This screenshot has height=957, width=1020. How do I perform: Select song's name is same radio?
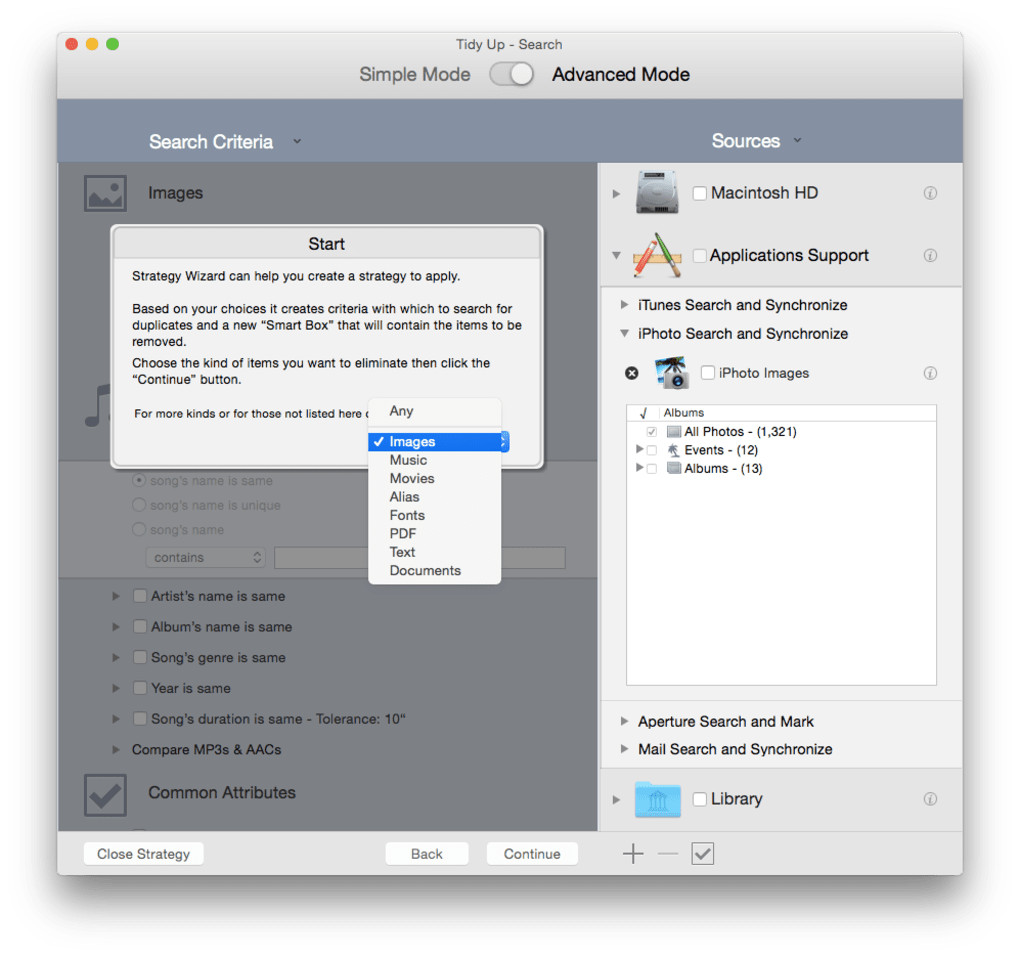pyautogui.click(x=139, y=480)
